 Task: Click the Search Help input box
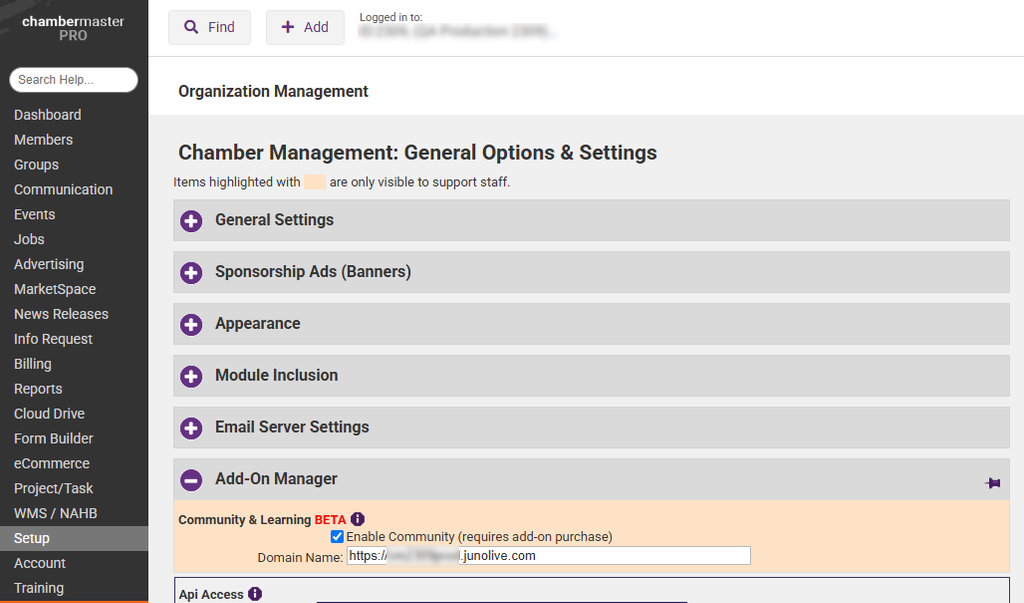click(73, 80)
